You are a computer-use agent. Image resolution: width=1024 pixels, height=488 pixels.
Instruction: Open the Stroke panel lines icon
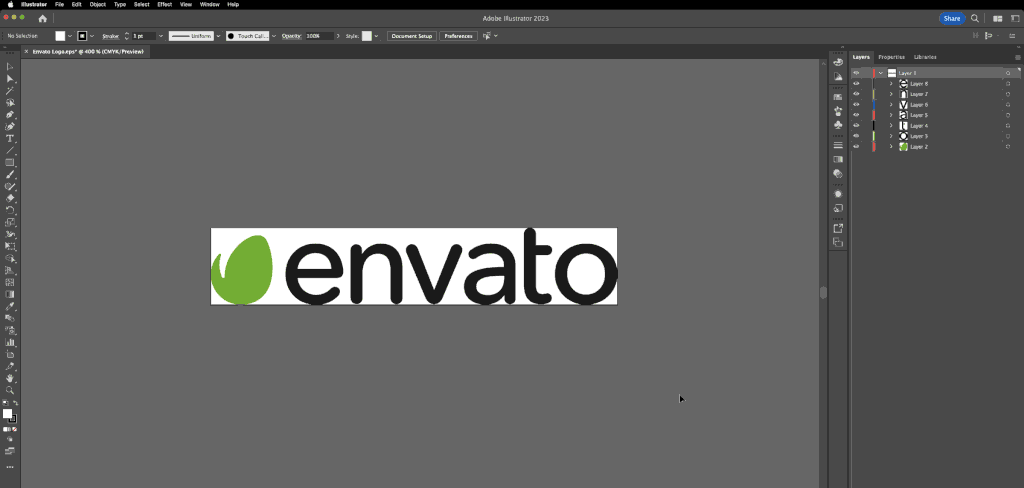coord(838,145)
